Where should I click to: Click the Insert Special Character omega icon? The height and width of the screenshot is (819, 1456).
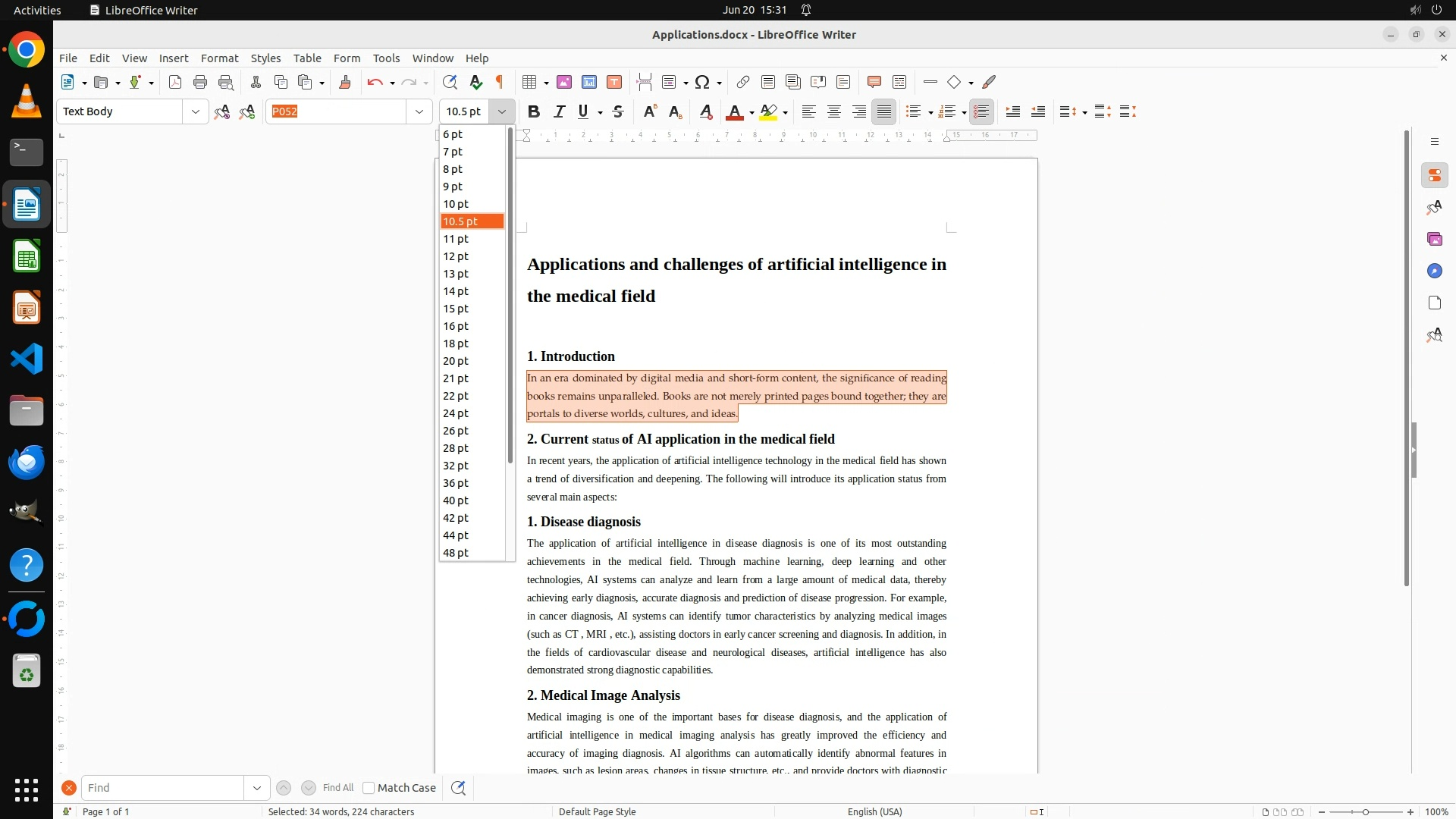point(702,82)
